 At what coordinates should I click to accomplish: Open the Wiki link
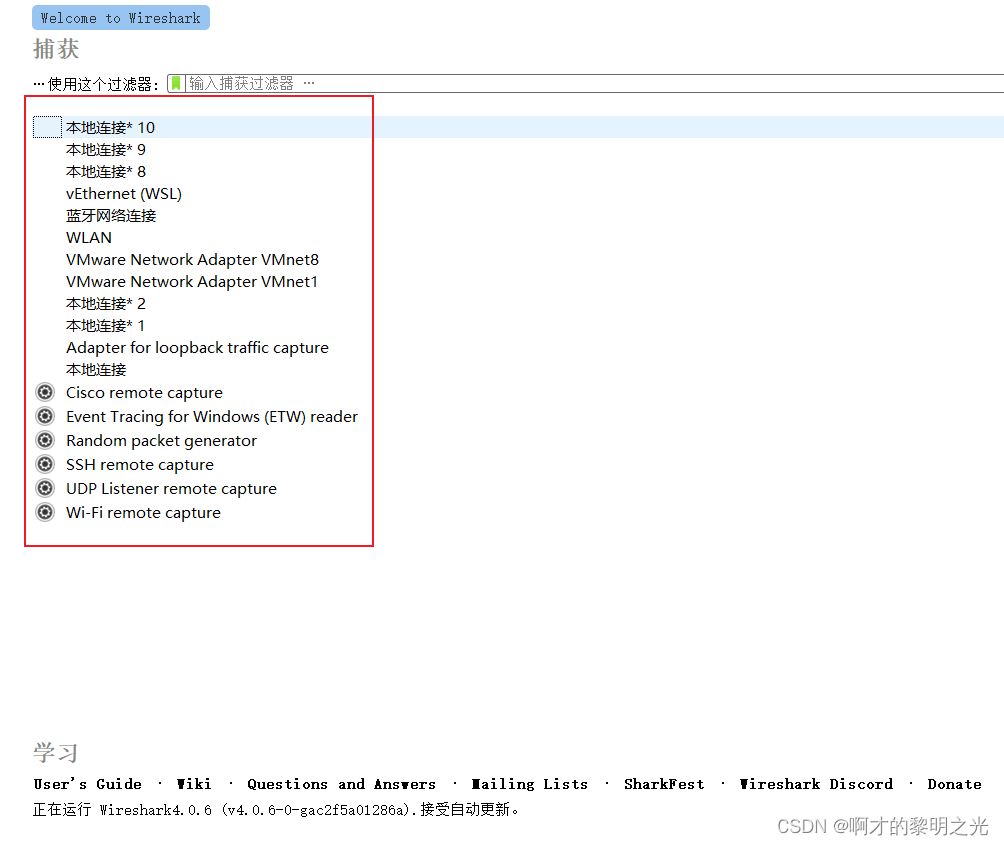(194, 784)
